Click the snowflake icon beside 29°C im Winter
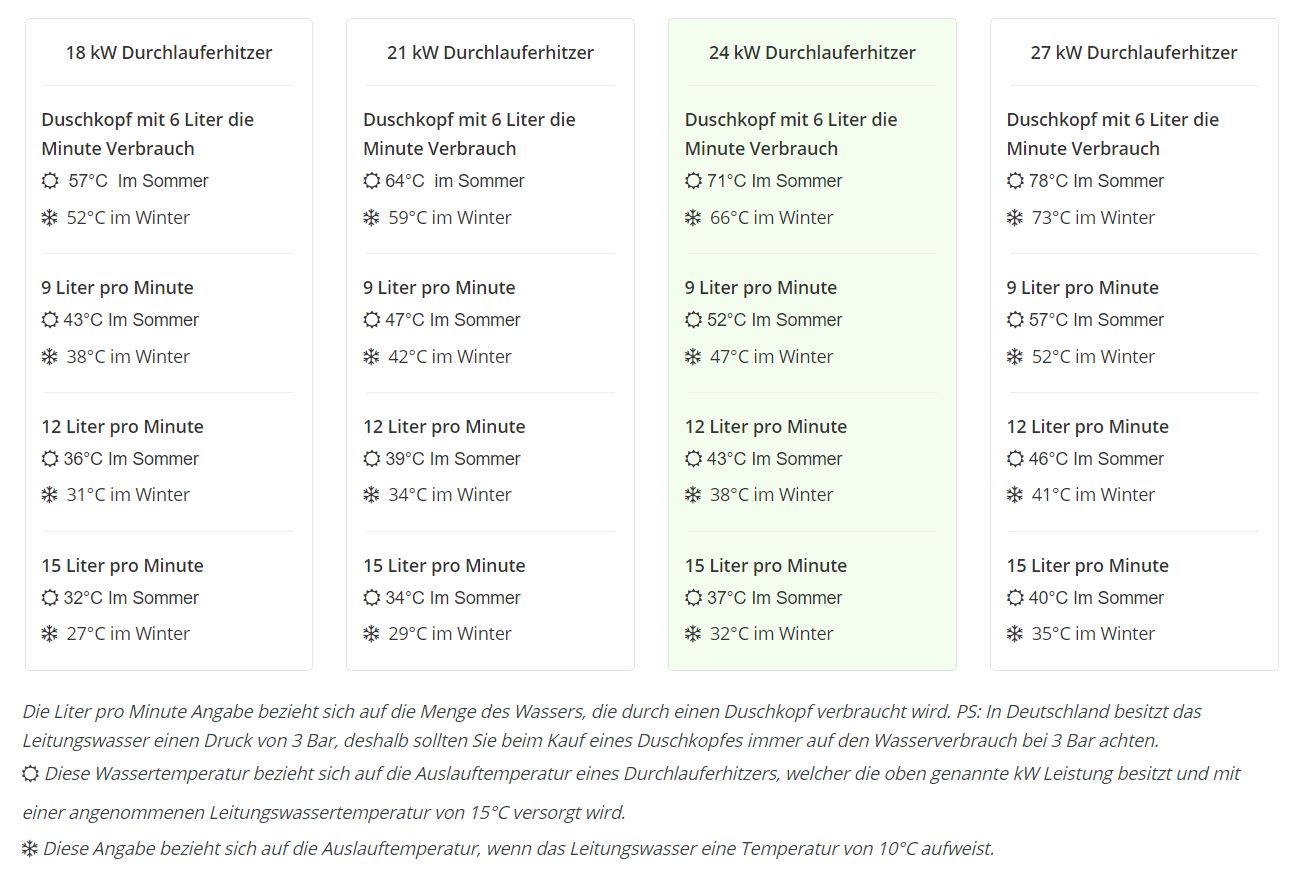1307x880 pixels. 372,634
